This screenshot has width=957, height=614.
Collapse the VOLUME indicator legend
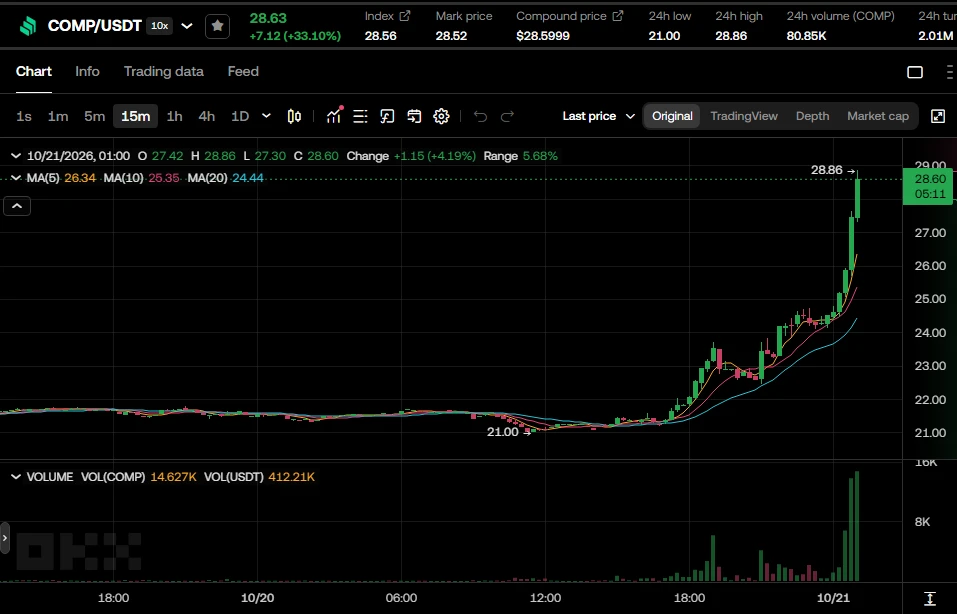pyautogui.click(x=16, y=477)
